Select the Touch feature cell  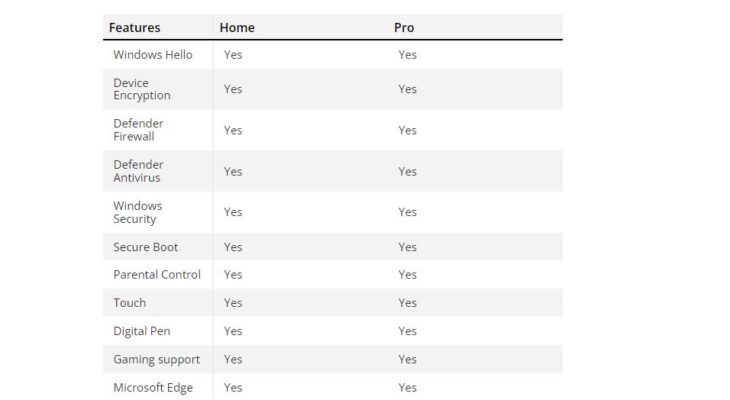[x=130, y=303]
